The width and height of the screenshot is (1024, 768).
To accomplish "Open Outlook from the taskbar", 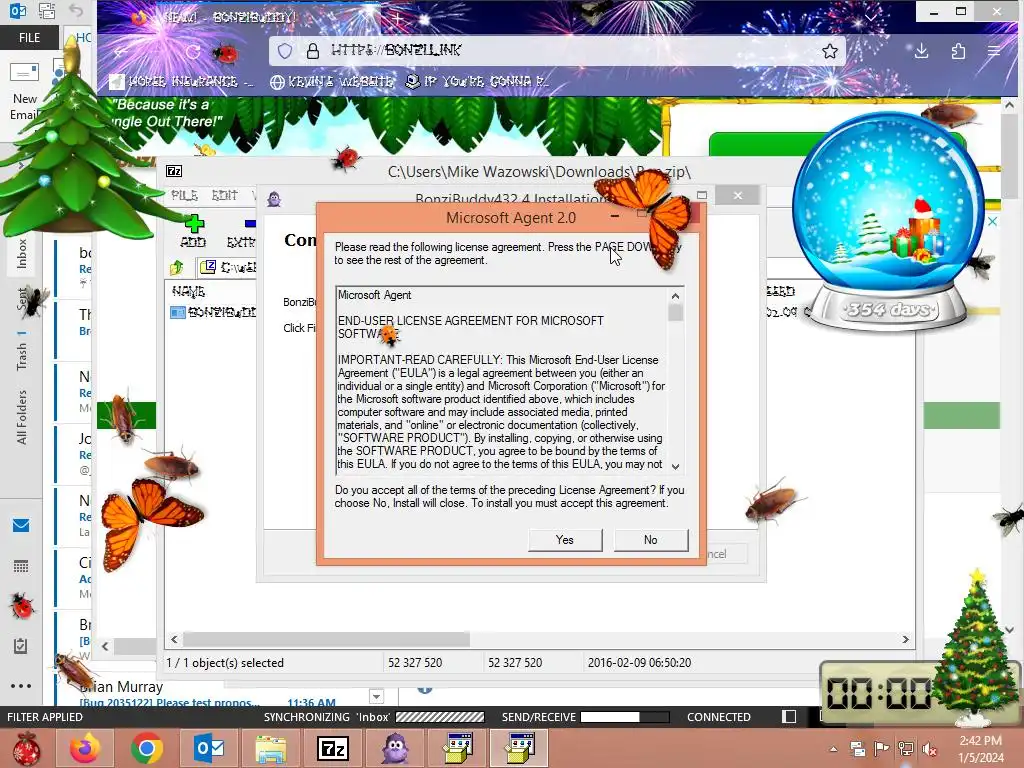I will click(209, 748).
